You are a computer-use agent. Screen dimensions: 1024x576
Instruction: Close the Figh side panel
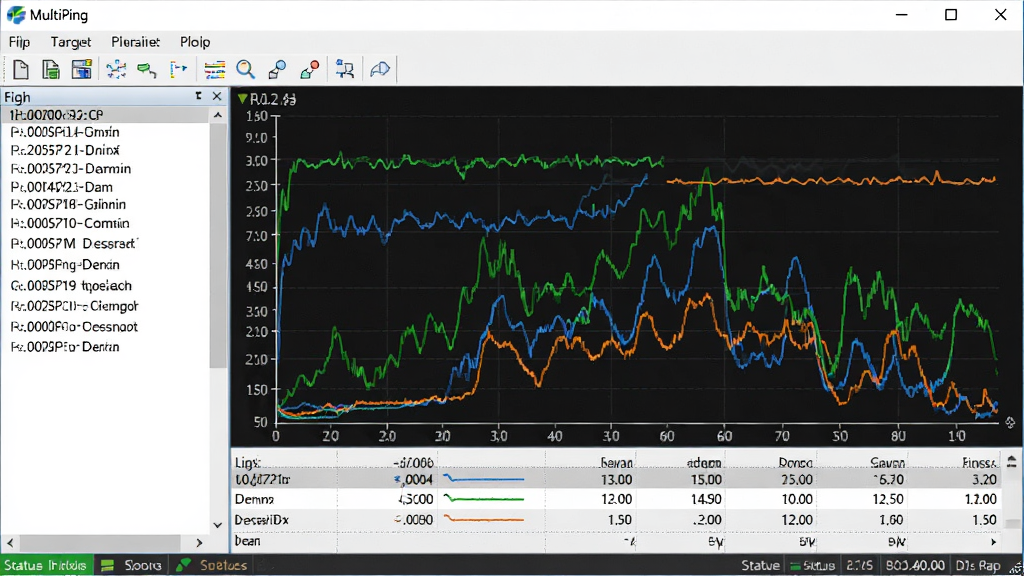(217, 97)
